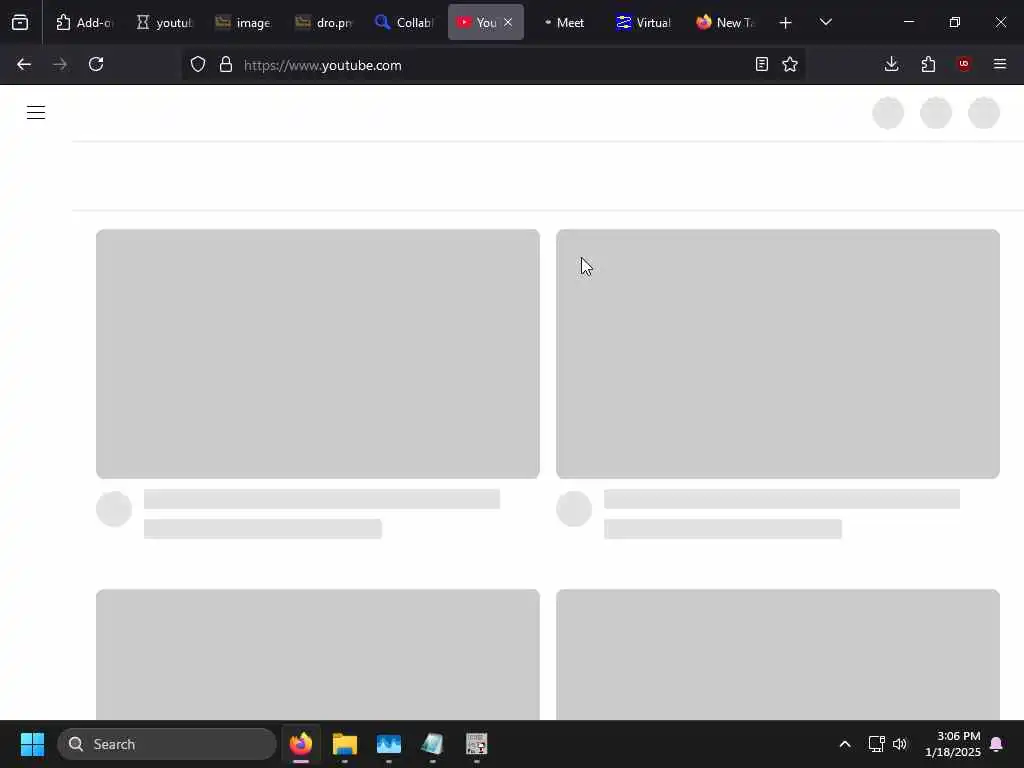Viewport: 1024px width, 768px height.
Task: Go forward one page
Action: [x=60, y=65]
